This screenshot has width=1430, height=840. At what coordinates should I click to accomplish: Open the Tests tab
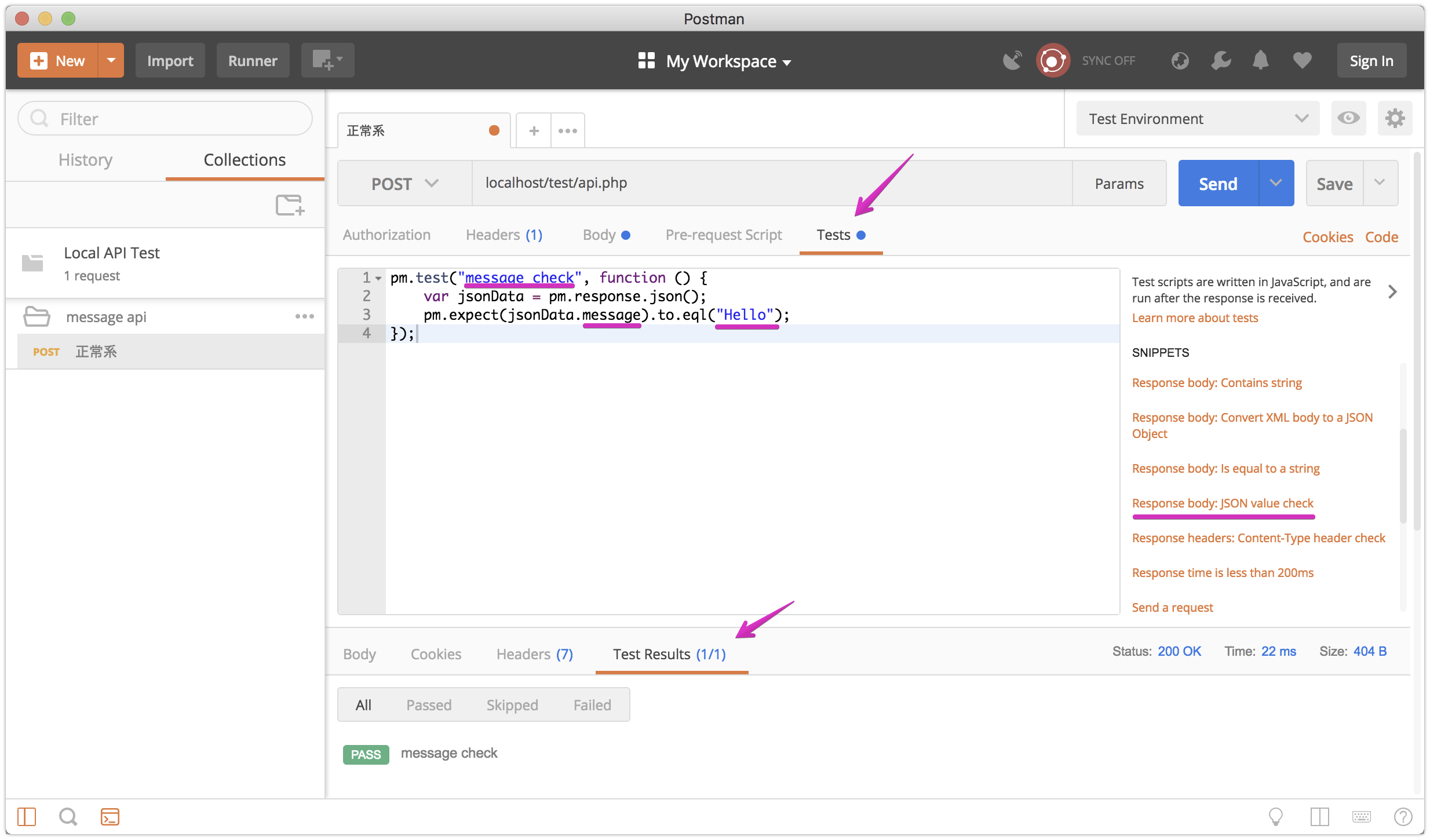[x=841, y=235]
